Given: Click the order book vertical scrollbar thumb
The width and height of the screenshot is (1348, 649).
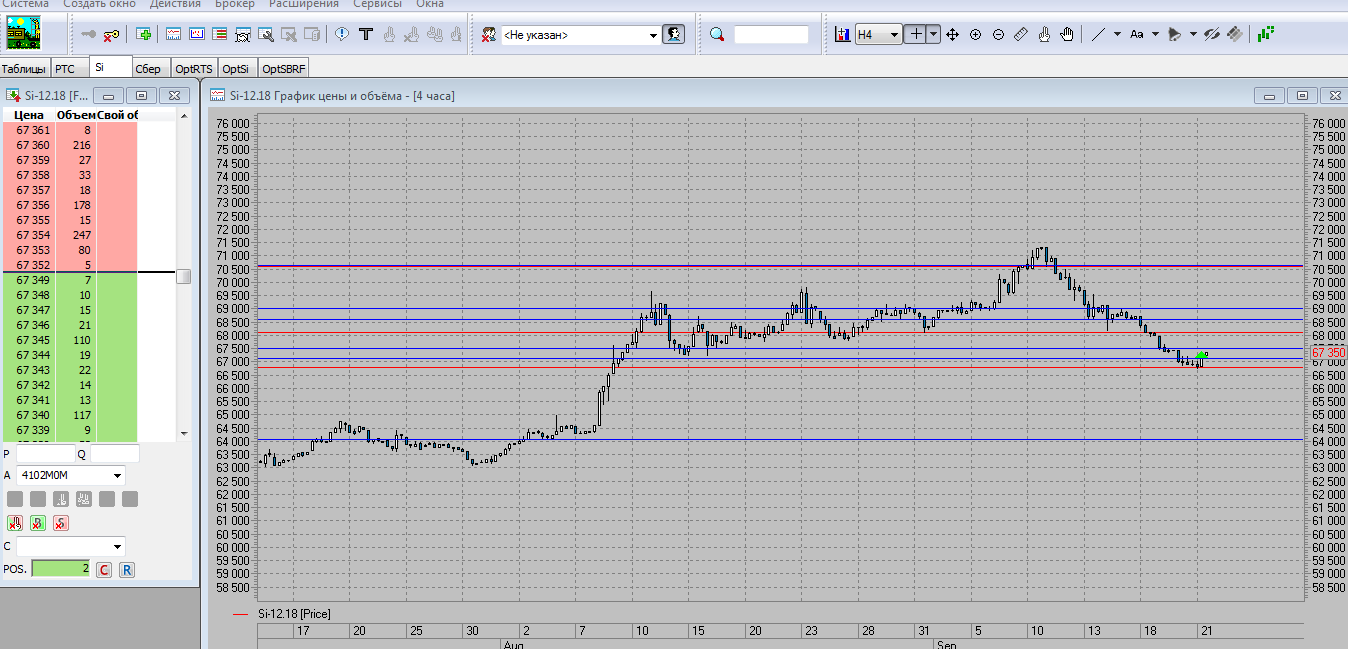Looking at the screenshot, I should coord(183,277).
